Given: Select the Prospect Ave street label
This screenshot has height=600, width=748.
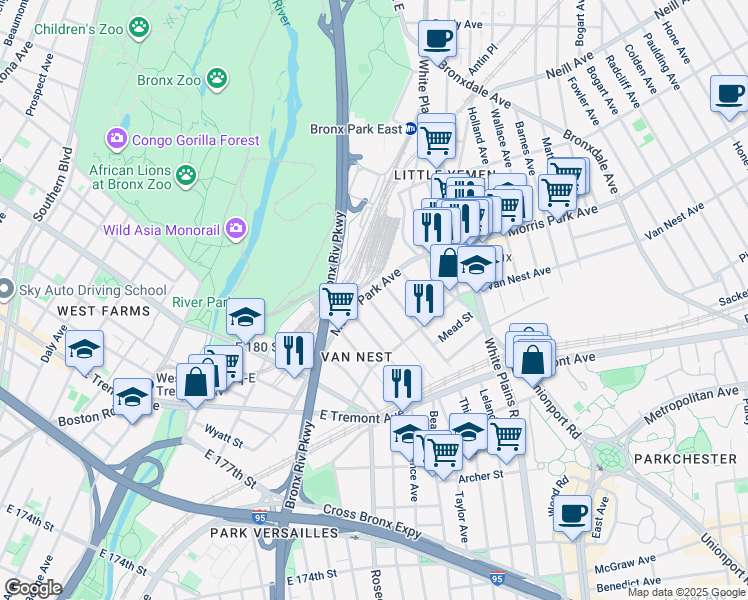Looking at the screenshot, I should 39,85.
